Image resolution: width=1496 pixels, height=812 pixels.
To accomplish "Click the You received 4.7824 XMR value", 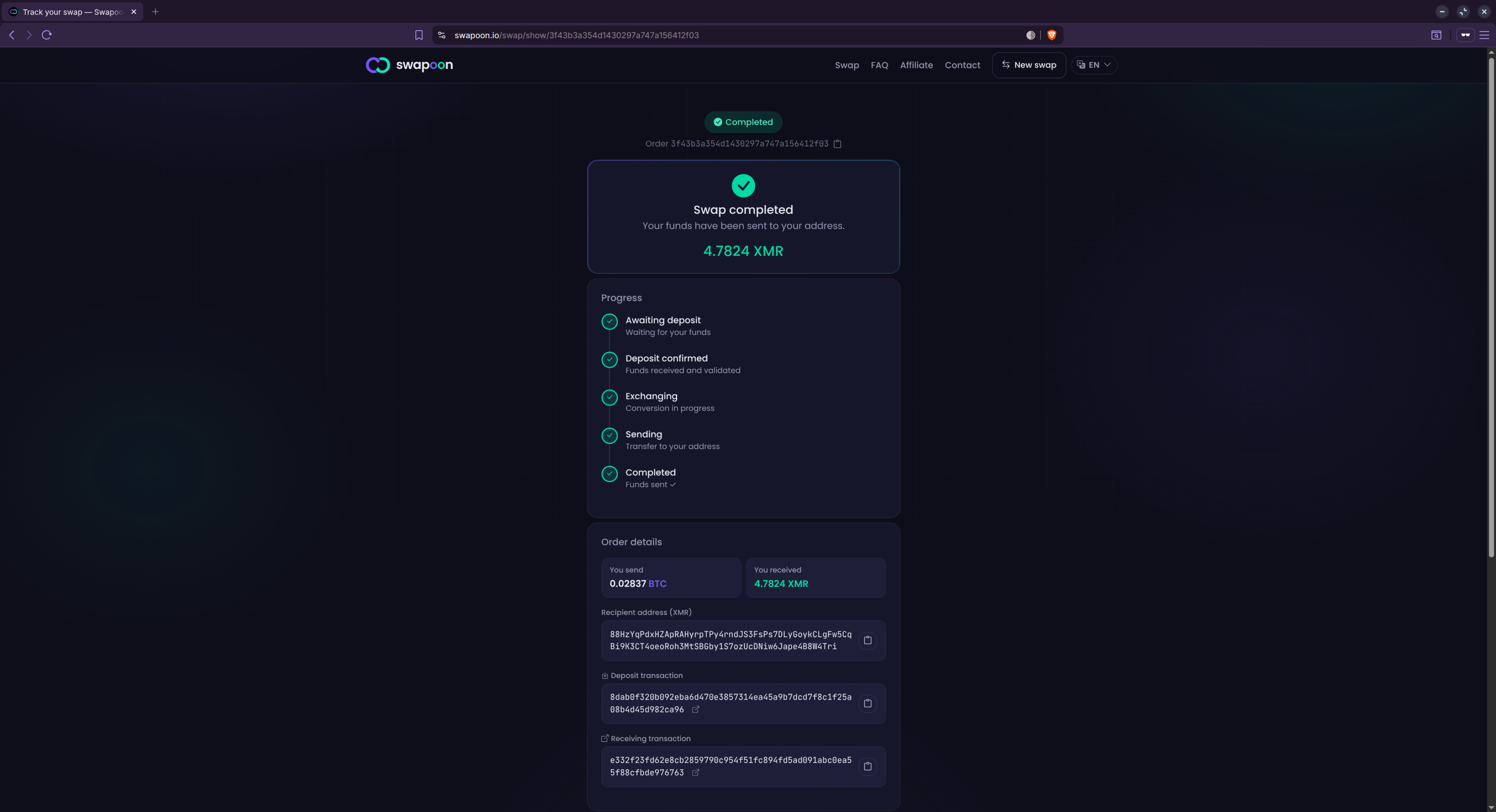I will point(781,584).
